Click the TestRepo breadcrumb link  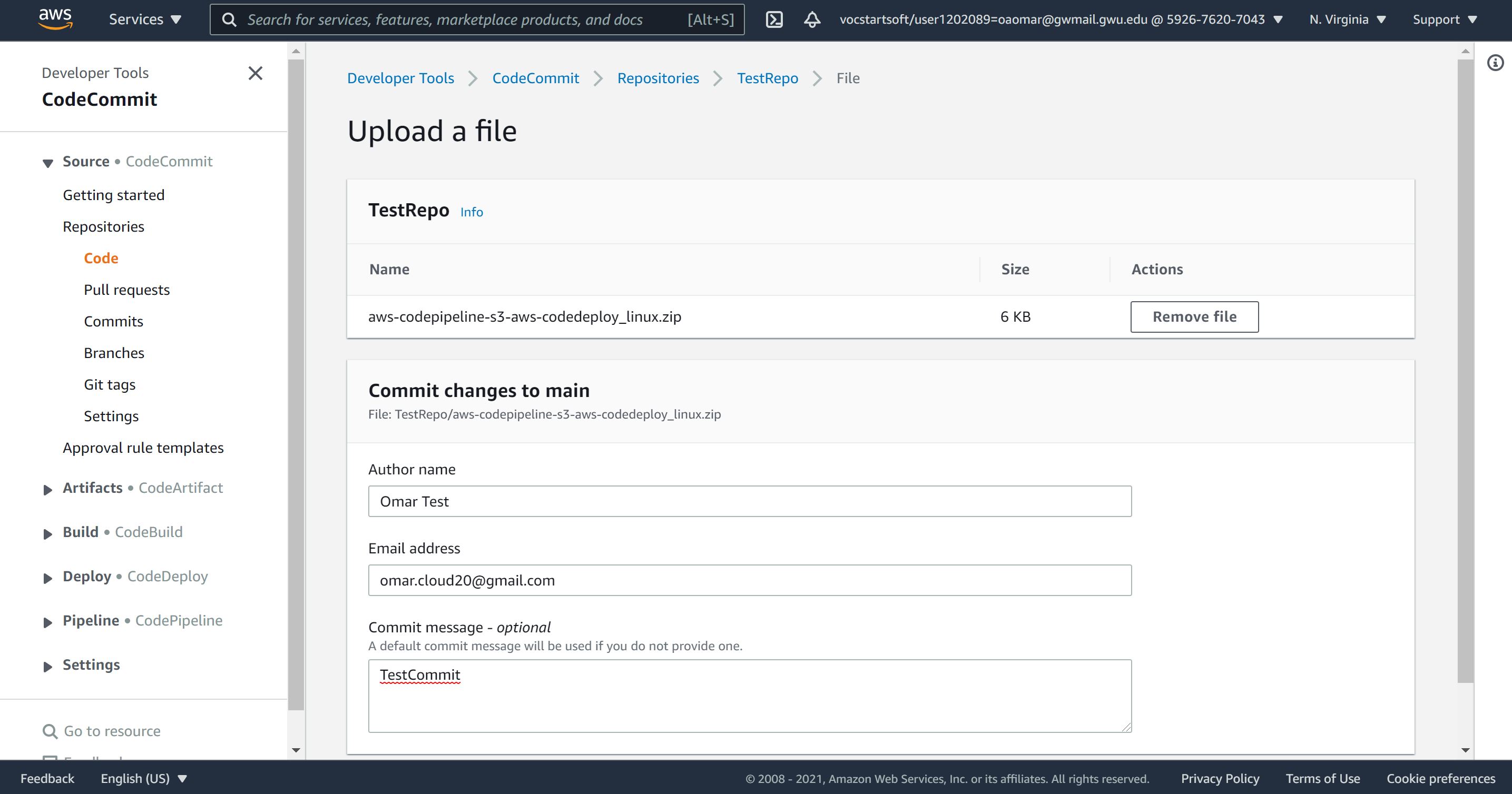[x=767, y=78]
